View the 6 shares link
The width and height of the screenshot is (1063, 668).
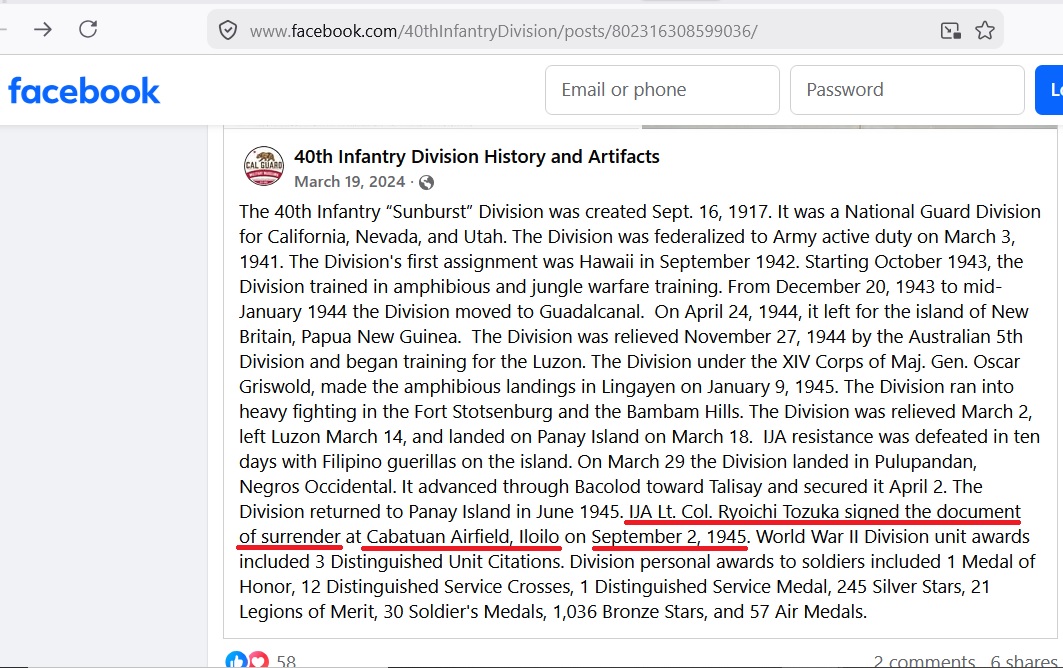[x=1024, y=661]
